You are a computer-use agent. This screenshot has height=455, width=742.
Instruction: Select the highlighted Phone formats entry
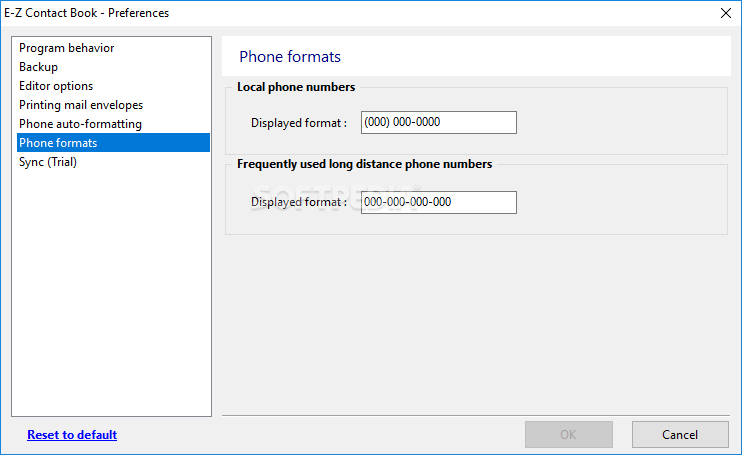click(x=113, y=142)
